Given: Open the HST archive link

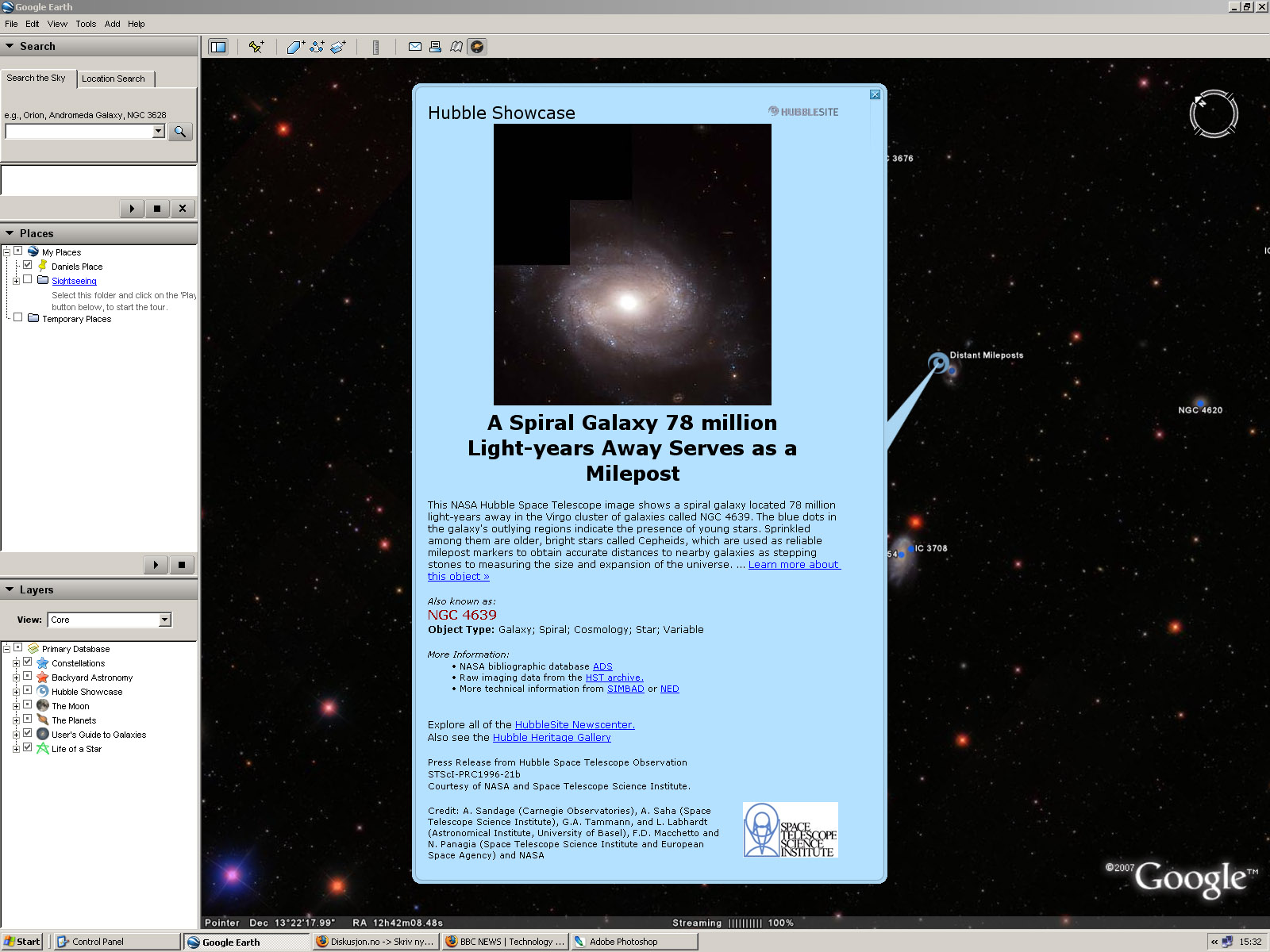Looking at the screenshot, I should pyautogui.click(x=614, y=678).
